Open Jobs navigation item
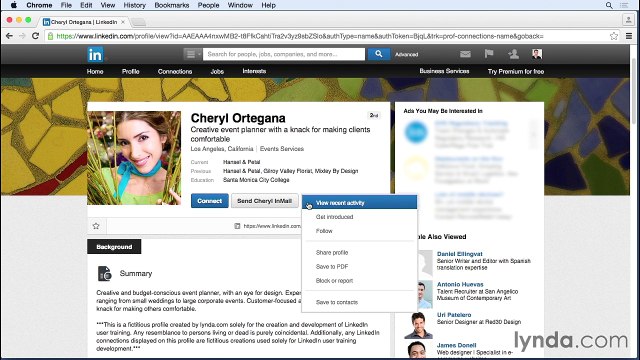The width and height of the screenshot is (640, 360). [217, 71]
